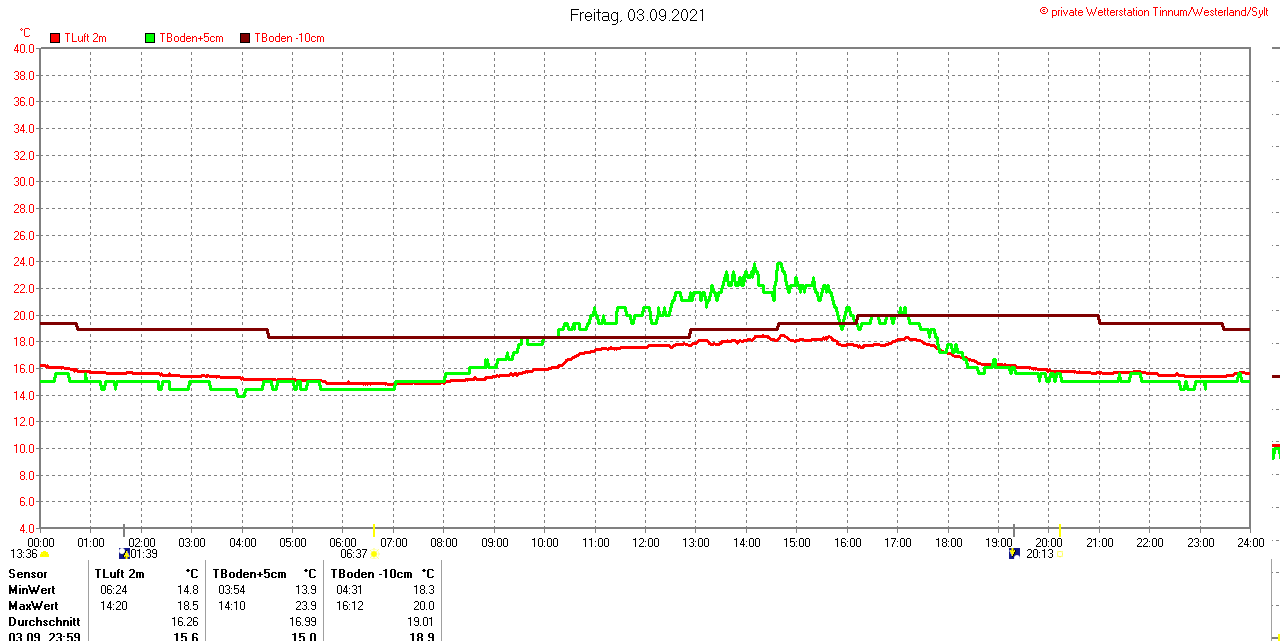The width and height of the screenshot is (1280, 641).
Task: Click the Durchschnitt row label
Action: [44, 621]
